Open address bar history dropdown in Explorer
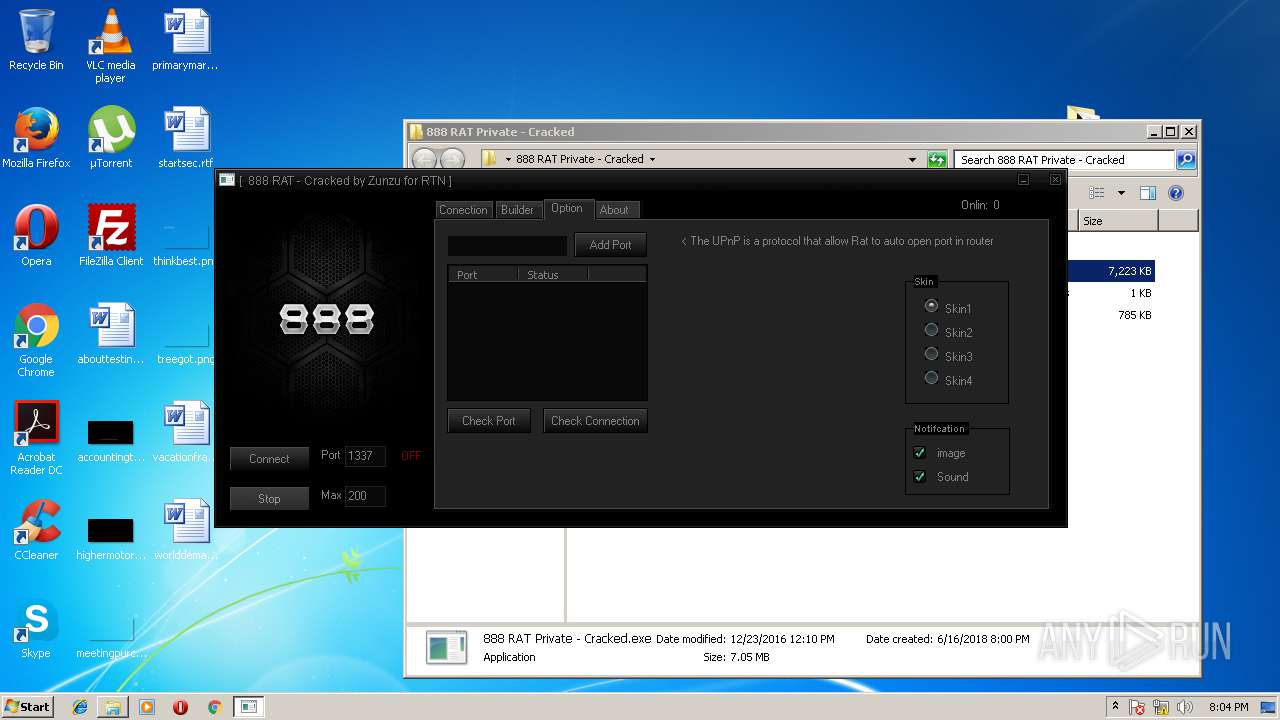 912,160
